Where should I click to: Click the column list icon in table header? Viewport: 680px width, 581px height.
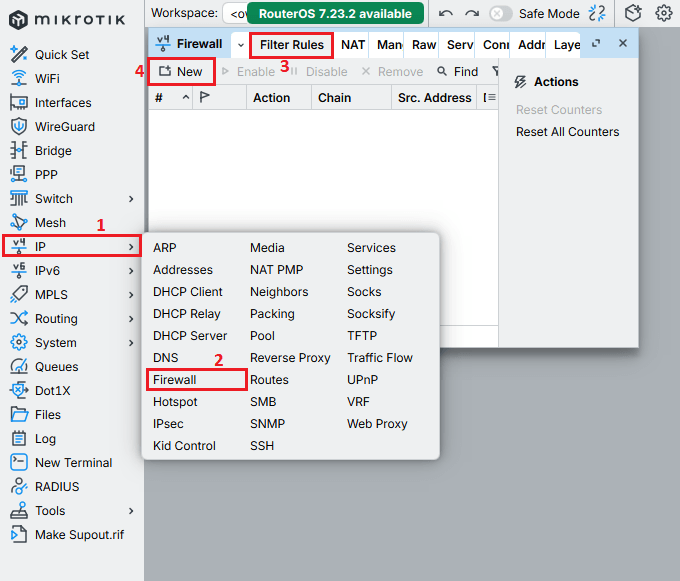(x=490, y=98)
